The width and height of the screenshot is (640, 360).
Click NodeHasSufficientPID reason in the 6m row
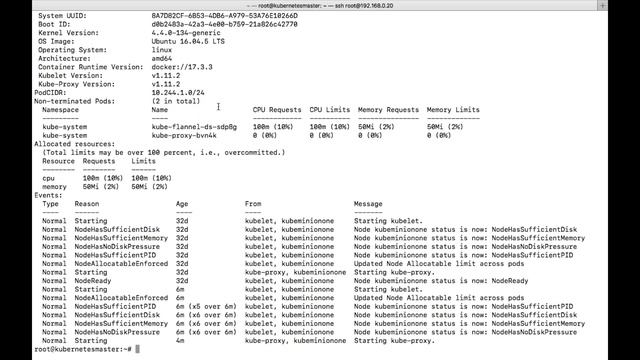click(x=115, y=307)
